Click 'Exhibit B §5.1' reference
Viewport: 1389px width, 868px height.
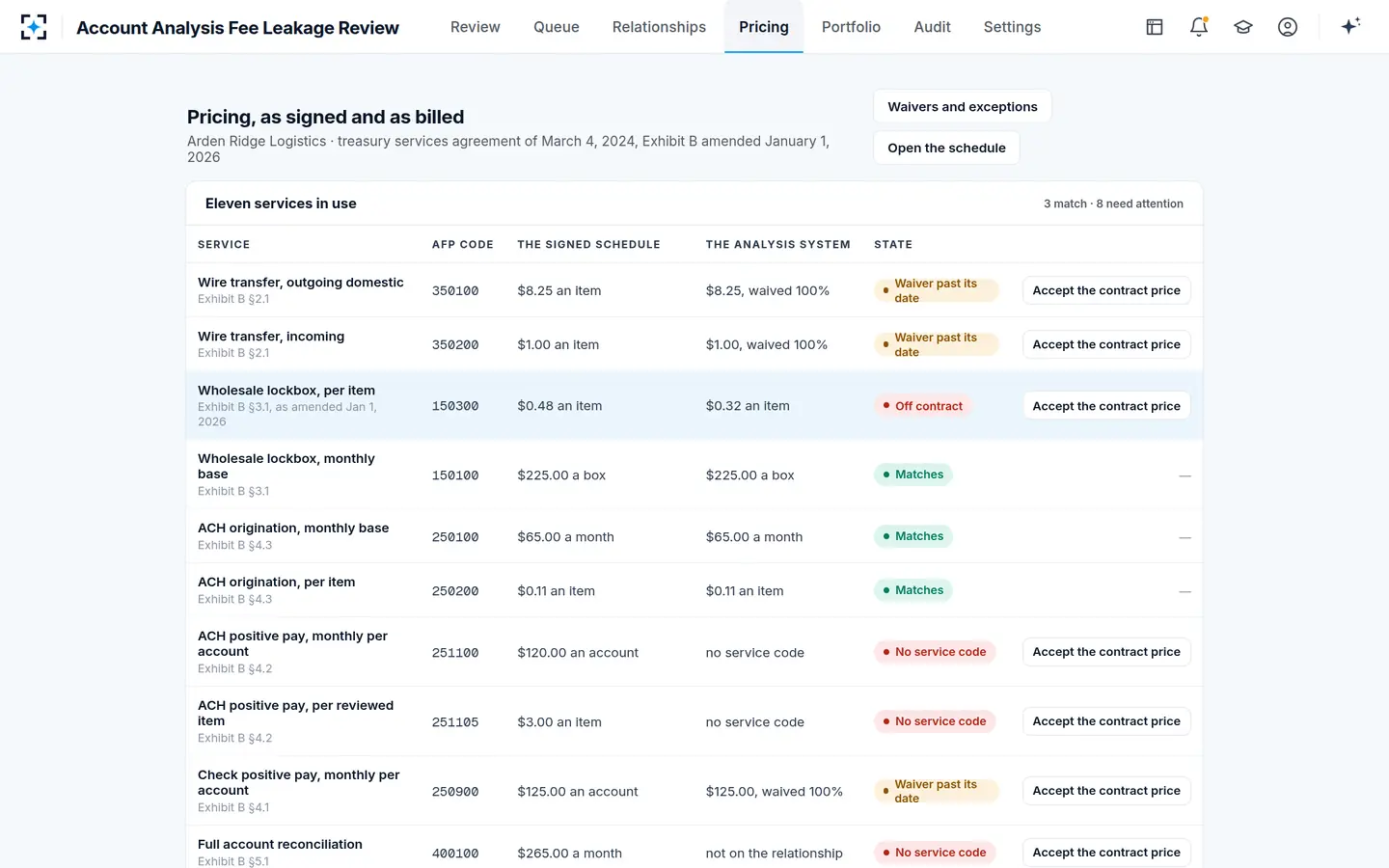(233, 861)
